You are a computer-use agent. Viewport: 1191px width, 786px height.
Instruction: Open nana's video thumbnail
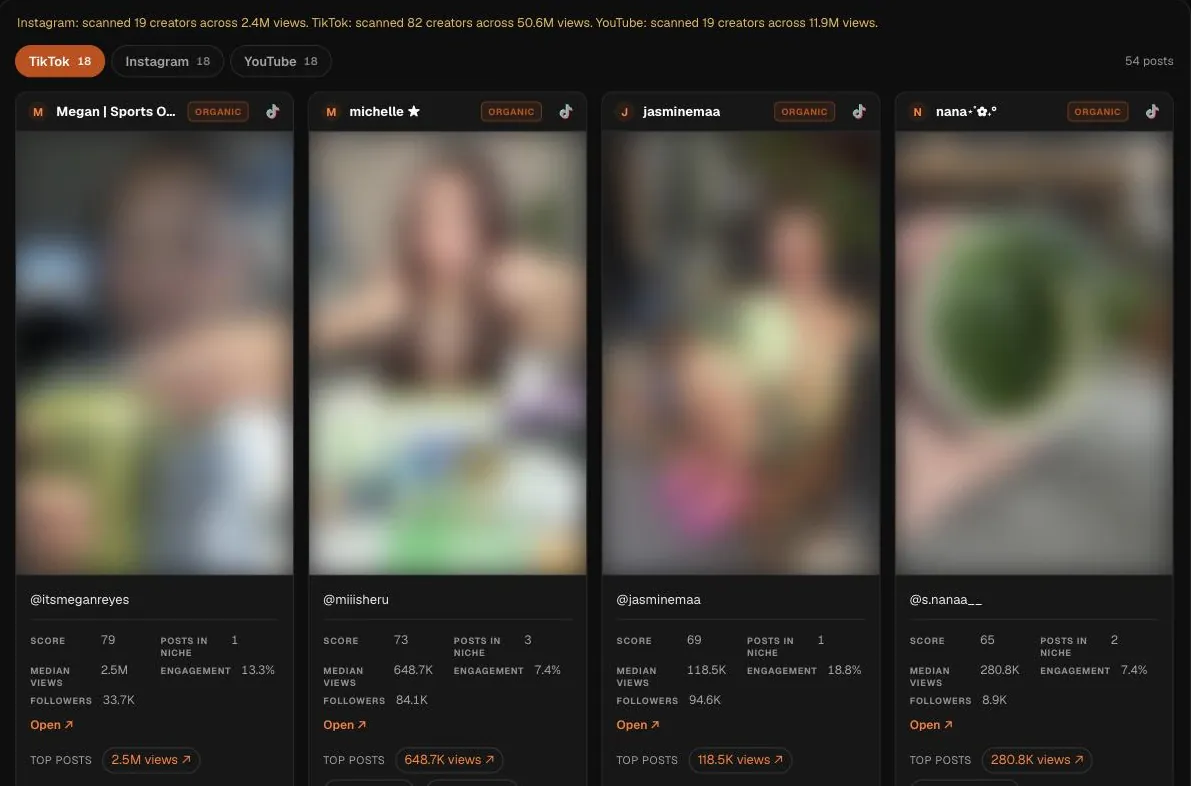coord(1034,352)
